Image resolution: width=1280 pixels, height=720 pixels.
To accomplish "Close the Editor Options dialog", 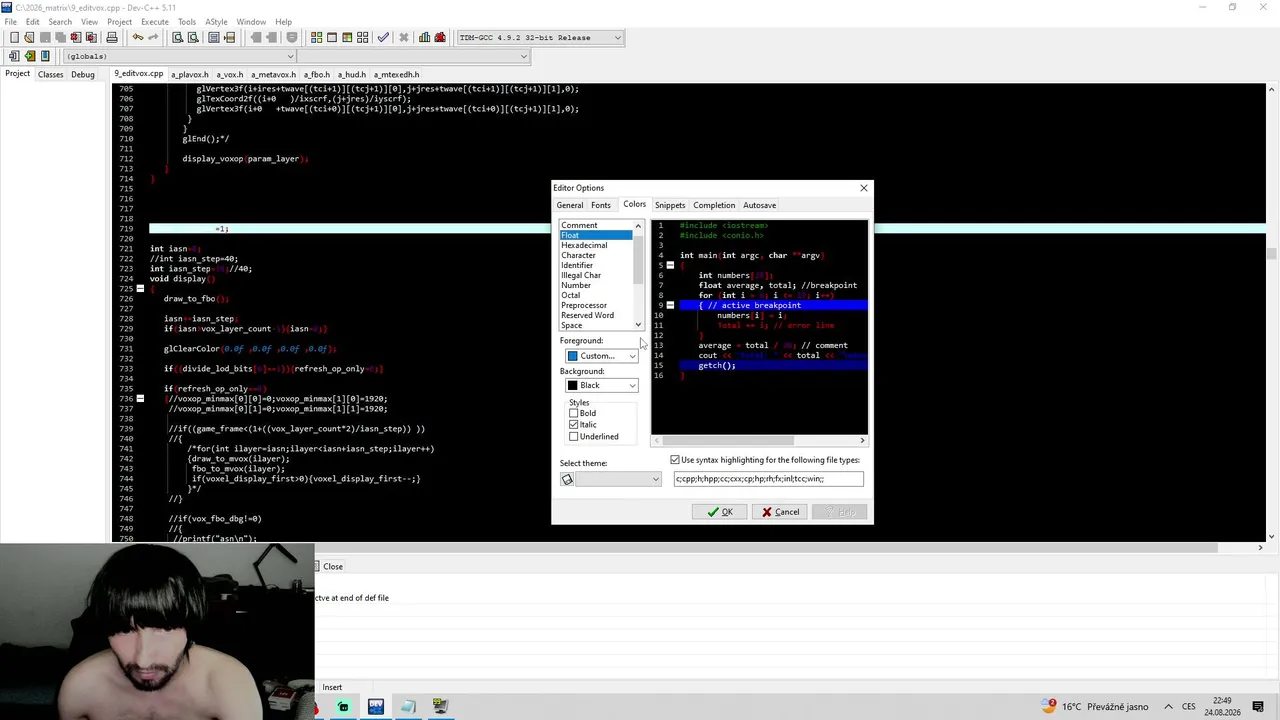I will [864, 188].
